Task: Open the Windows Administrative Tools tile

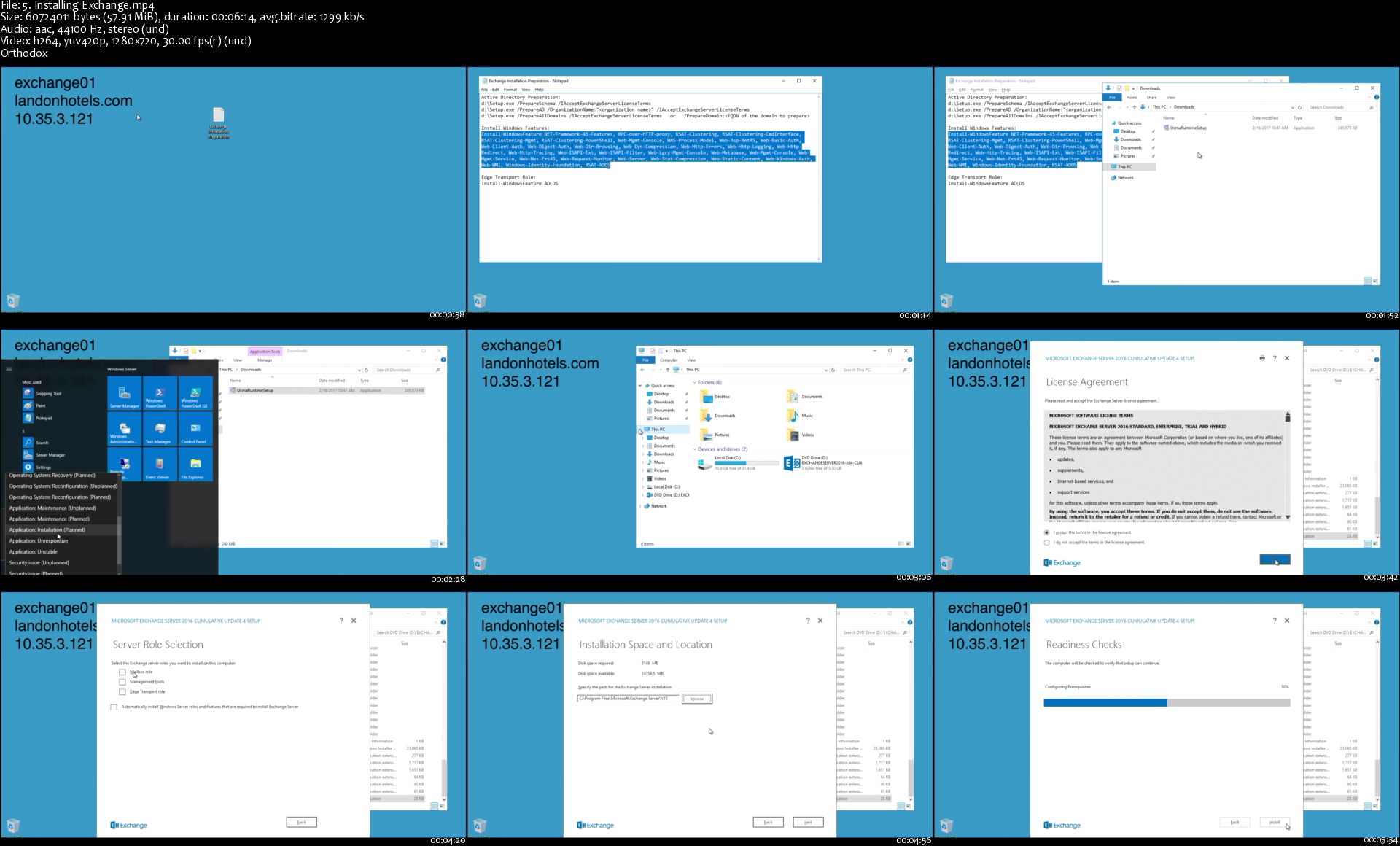Action: pos(125,429)
